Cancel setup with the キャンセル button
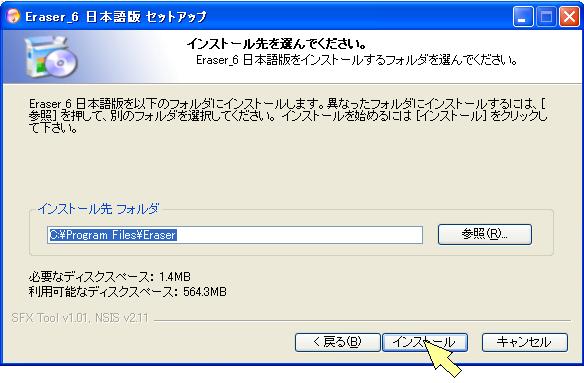This screenshot has width=584, height=383. 525,342
